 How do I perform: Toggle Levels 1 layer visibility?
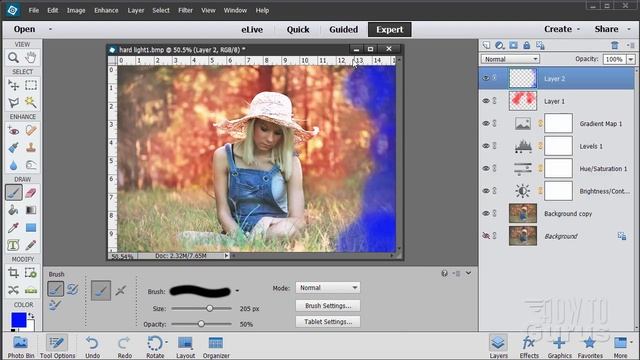pos(486,146)
